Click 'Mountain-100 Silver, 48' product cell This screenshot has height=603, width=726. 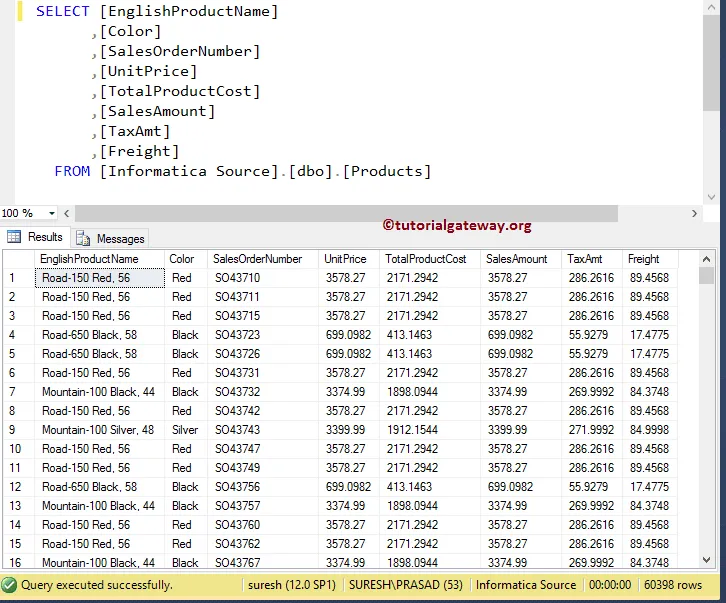click(x=99, y=430)
